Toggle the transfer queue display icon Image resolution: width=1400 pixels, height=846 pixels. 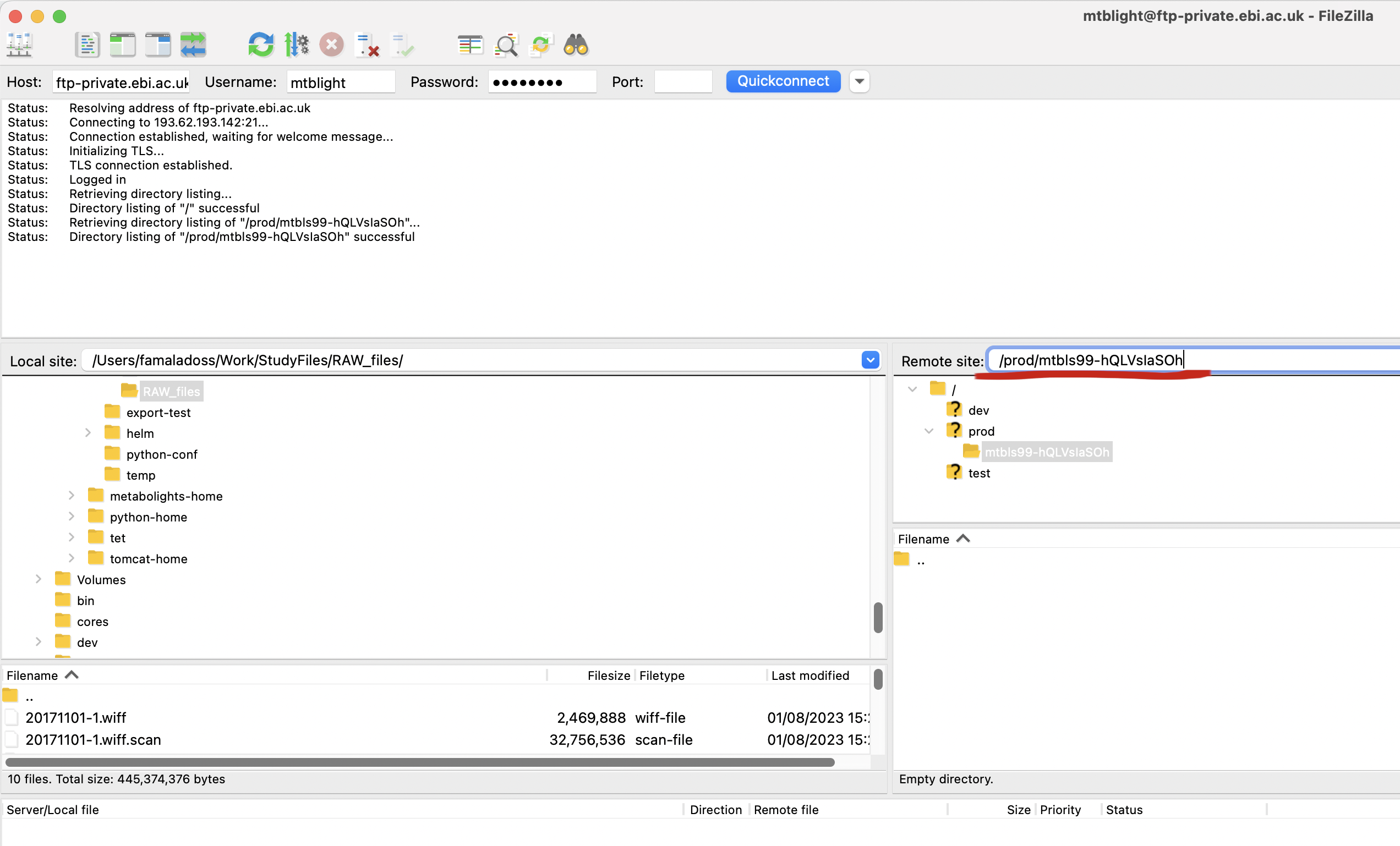tap(193, 45)
